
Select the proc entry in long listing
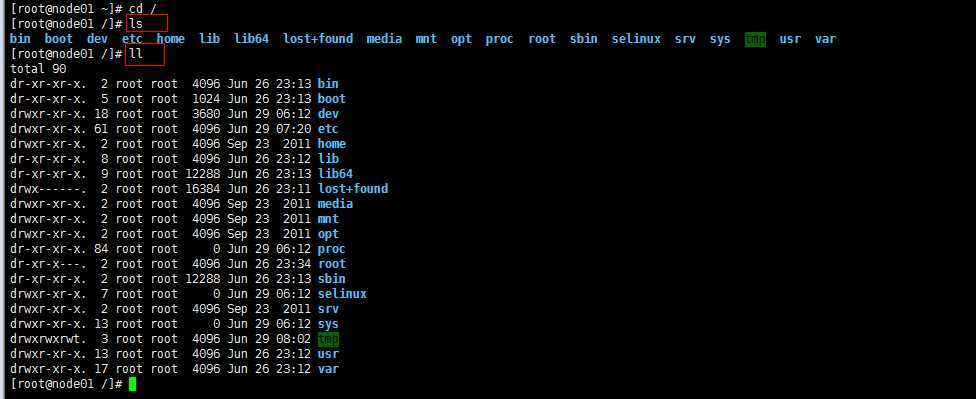331,249
